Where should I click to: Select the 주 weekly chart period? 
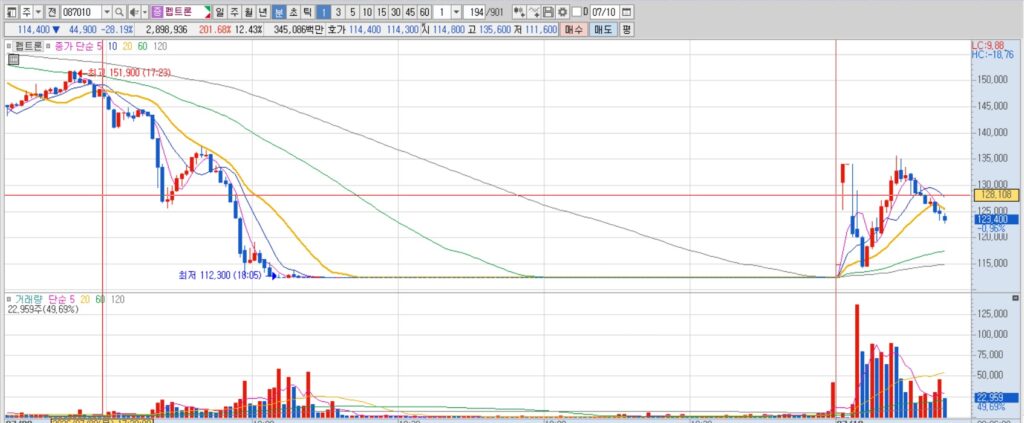(x=234, y=12)
